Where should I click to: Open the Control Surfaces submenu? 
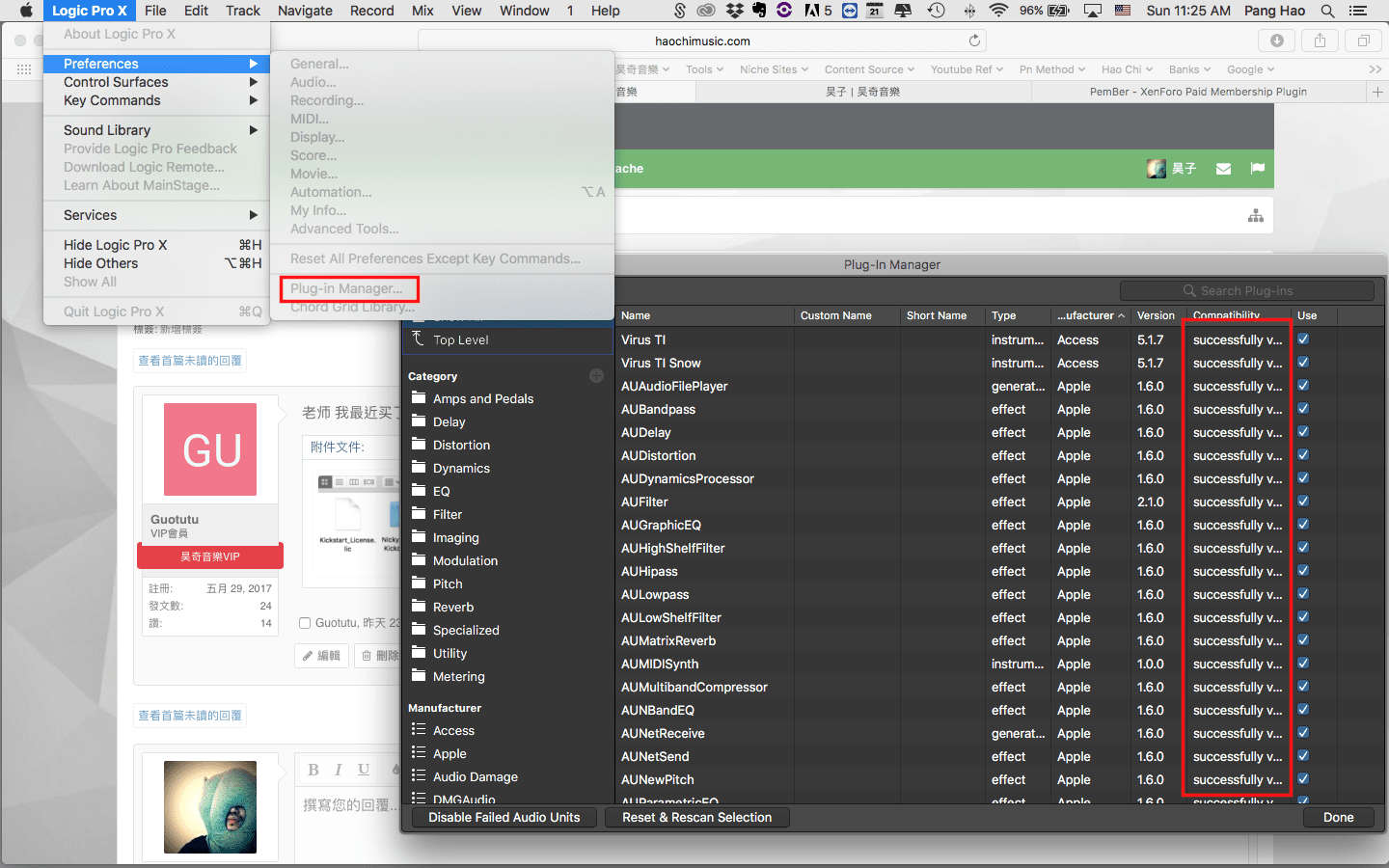[x=156, y=82]
